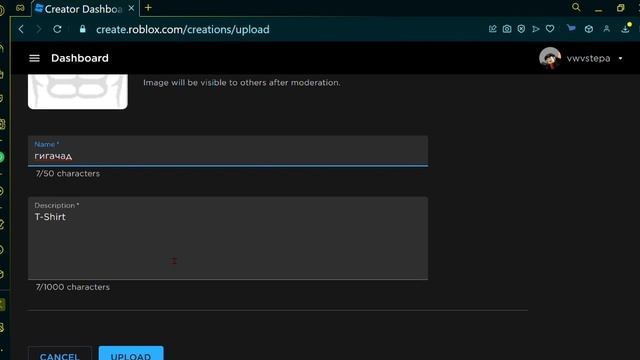The image size is (640, 360).
Task: Click the padlock site security icon
Action: [x=83, y=29]
